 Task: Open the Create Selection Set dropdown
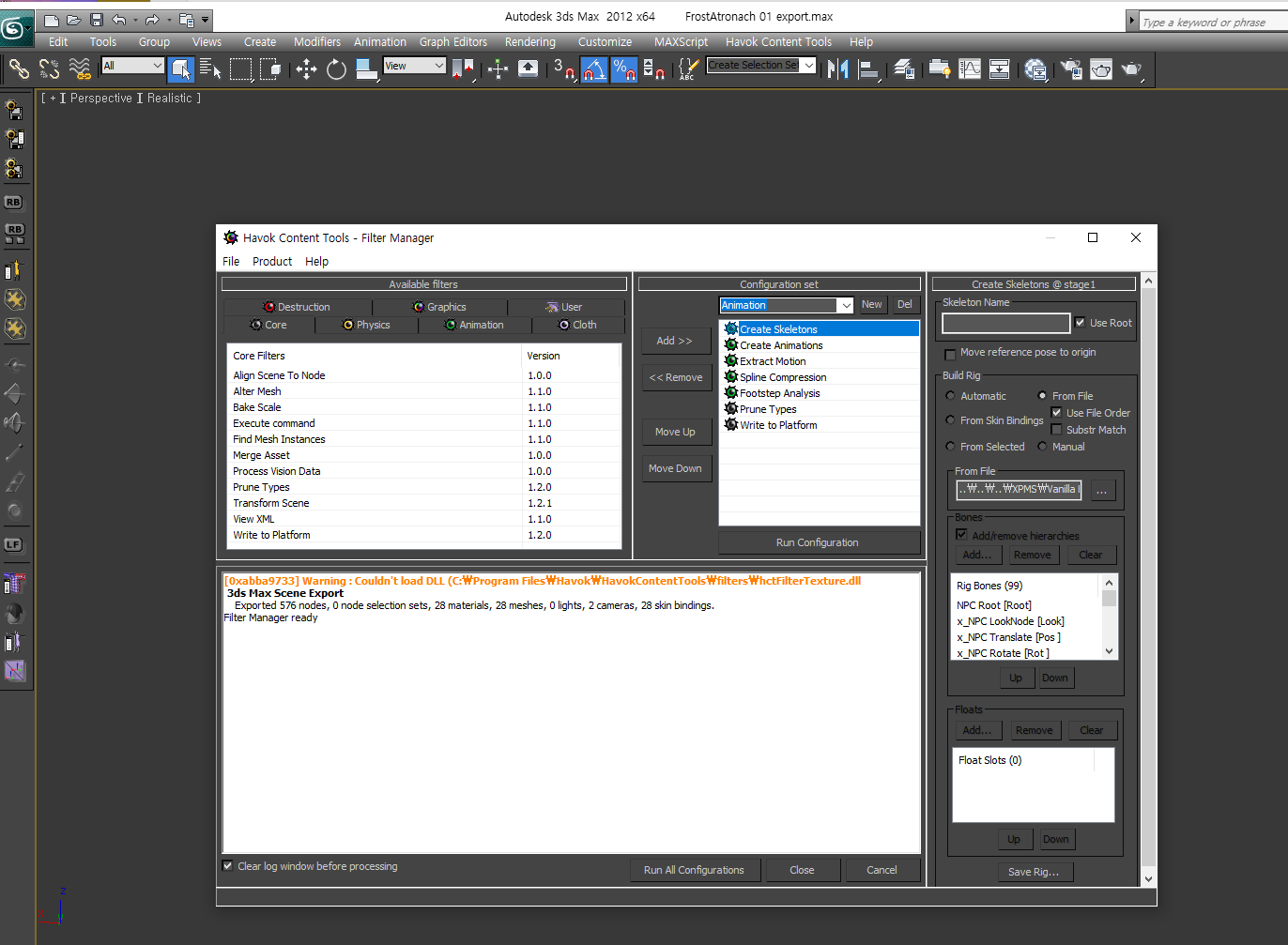point(808,66)
